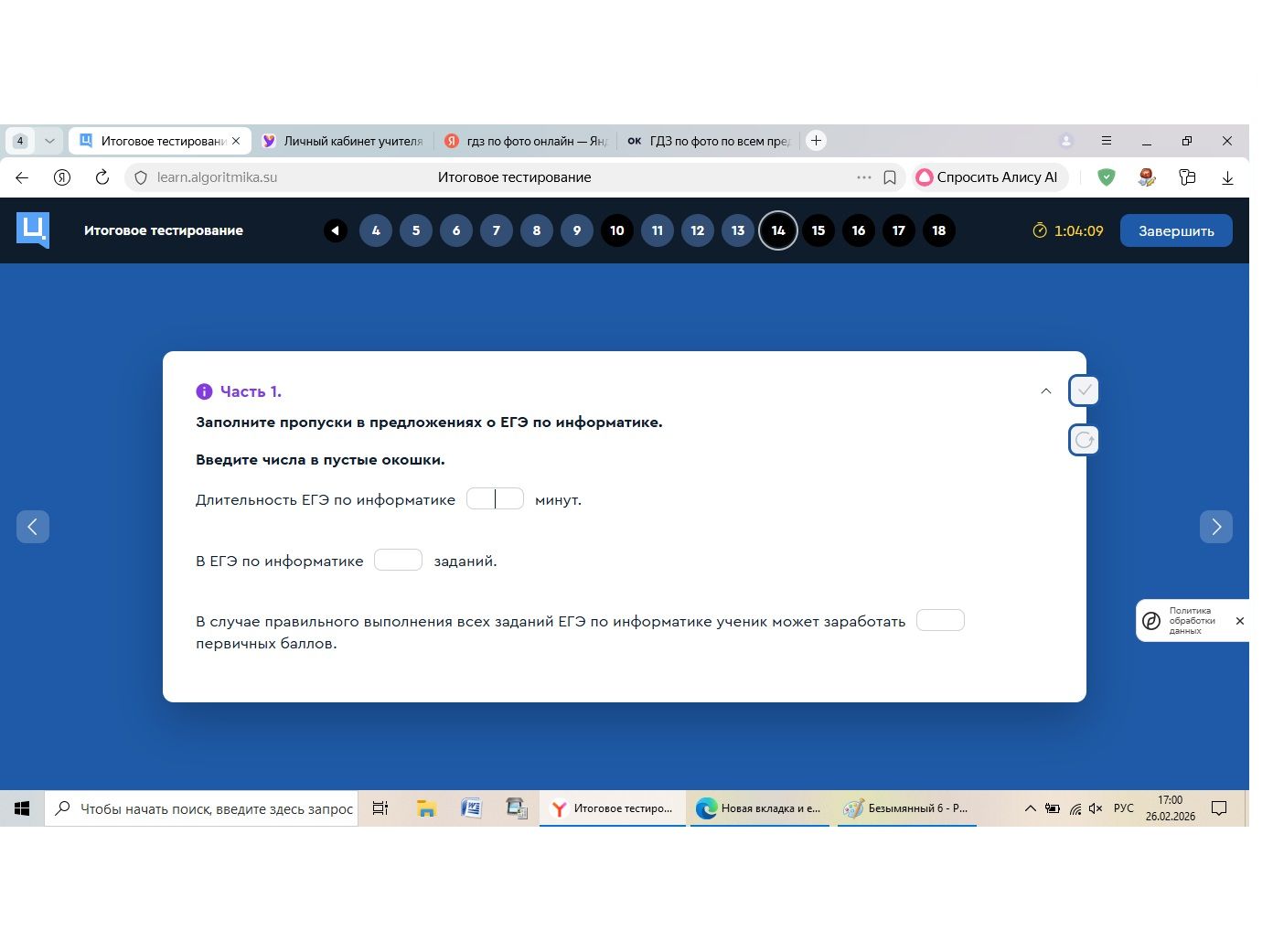
Task: Jump to question 12
Action: coord(698,230)
